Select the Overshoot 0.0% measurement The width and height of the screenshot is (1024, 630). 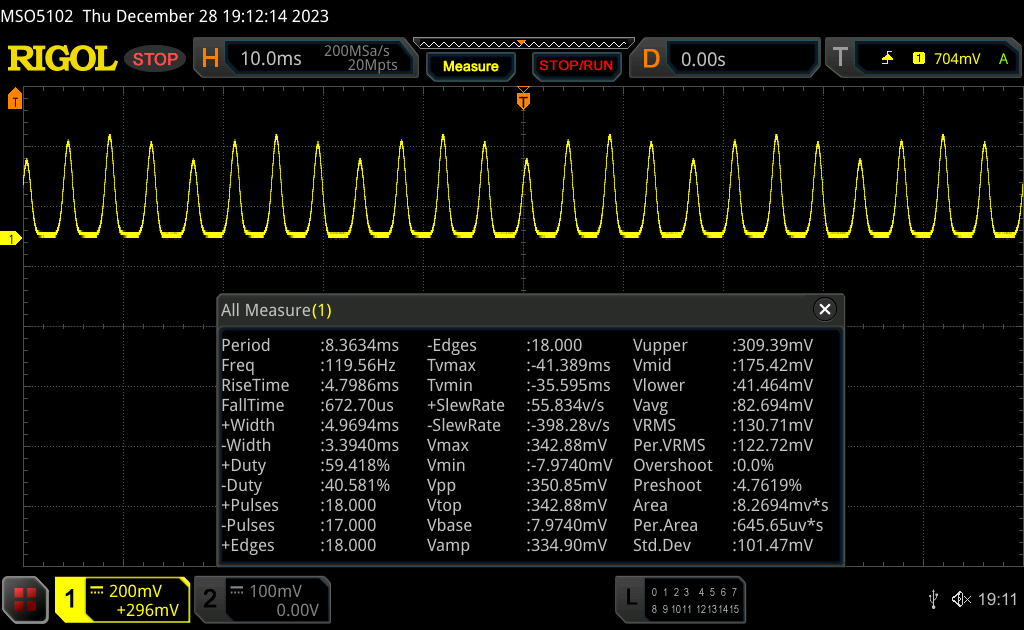pyautogui.click(x=703, y=465)
